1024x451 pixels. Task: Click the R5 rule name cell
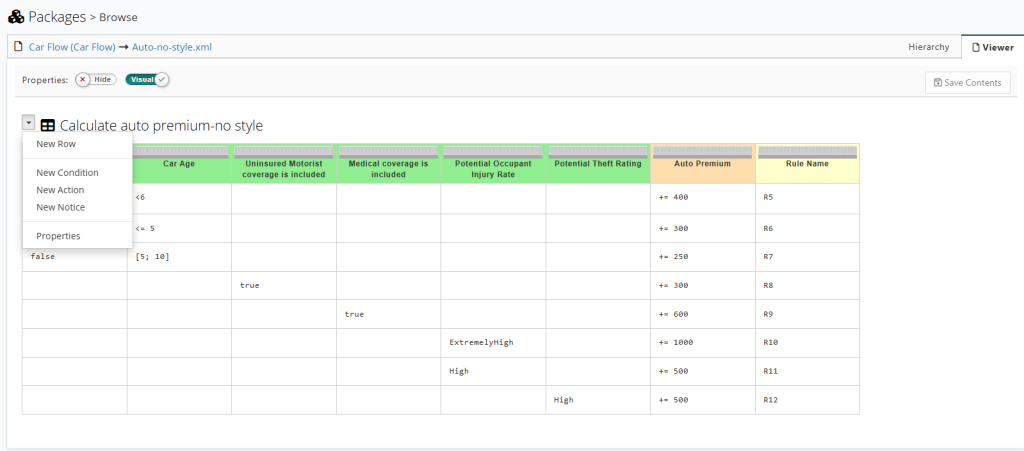[807, 198]
